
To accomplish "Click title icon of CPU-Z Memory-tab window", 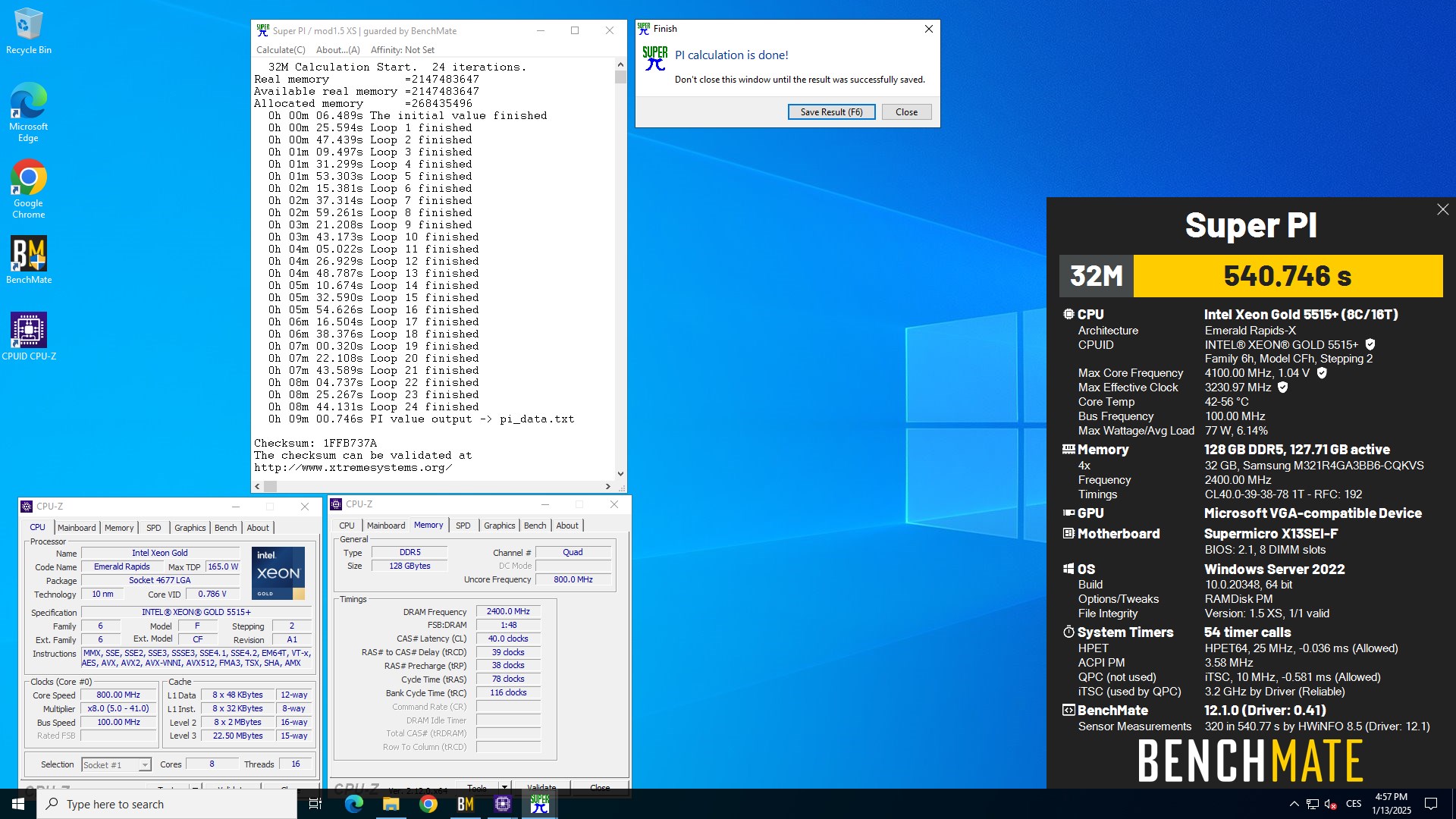I will 337,504.
